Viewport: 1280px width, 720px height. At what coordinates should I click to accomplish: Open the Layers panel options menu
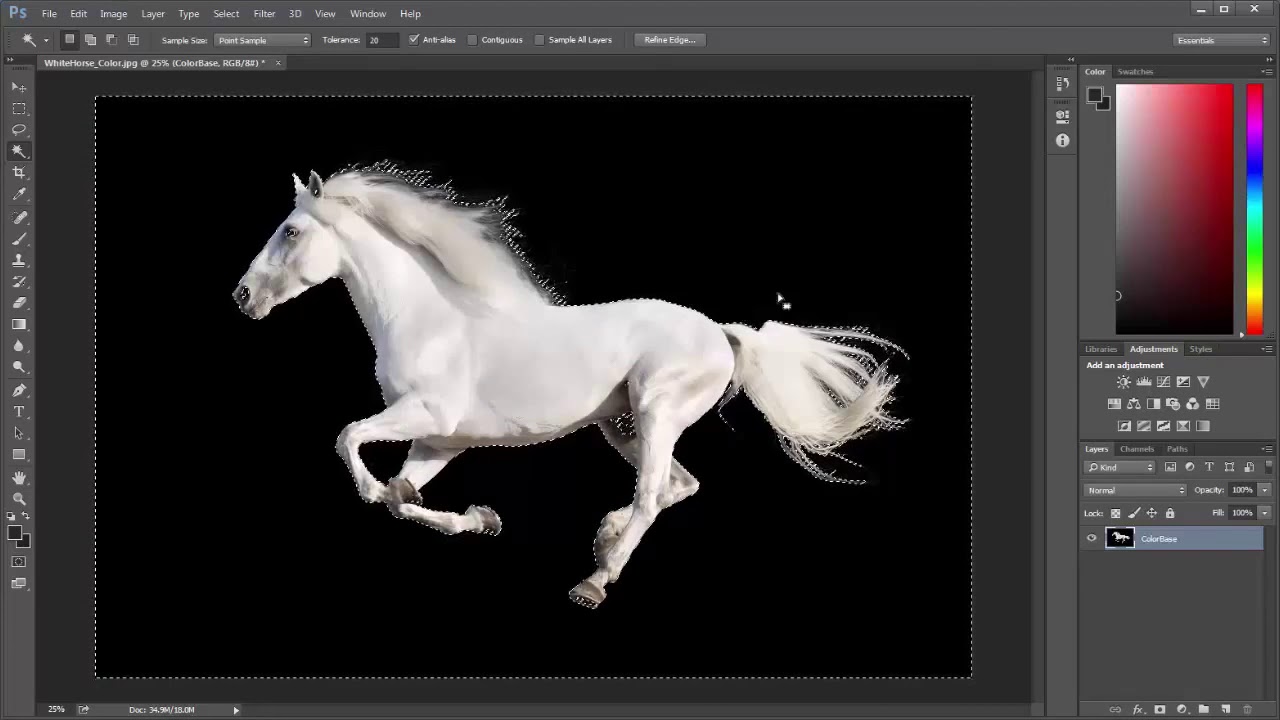[1267, 449]
